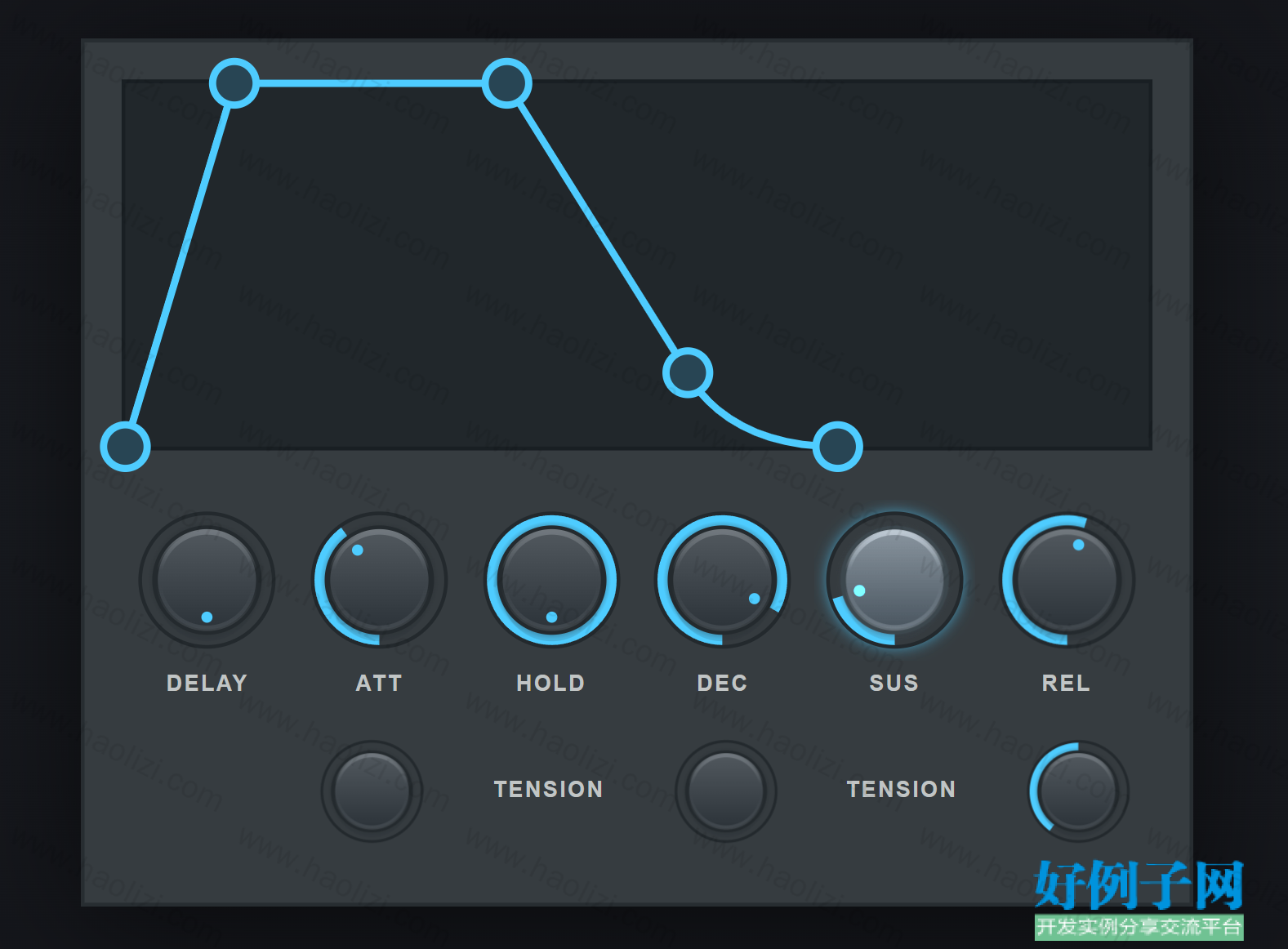Click the ATT attack knob
The height and width of the screenshot is (949, 1288).
pyautogui.click(x=380, y=580)
